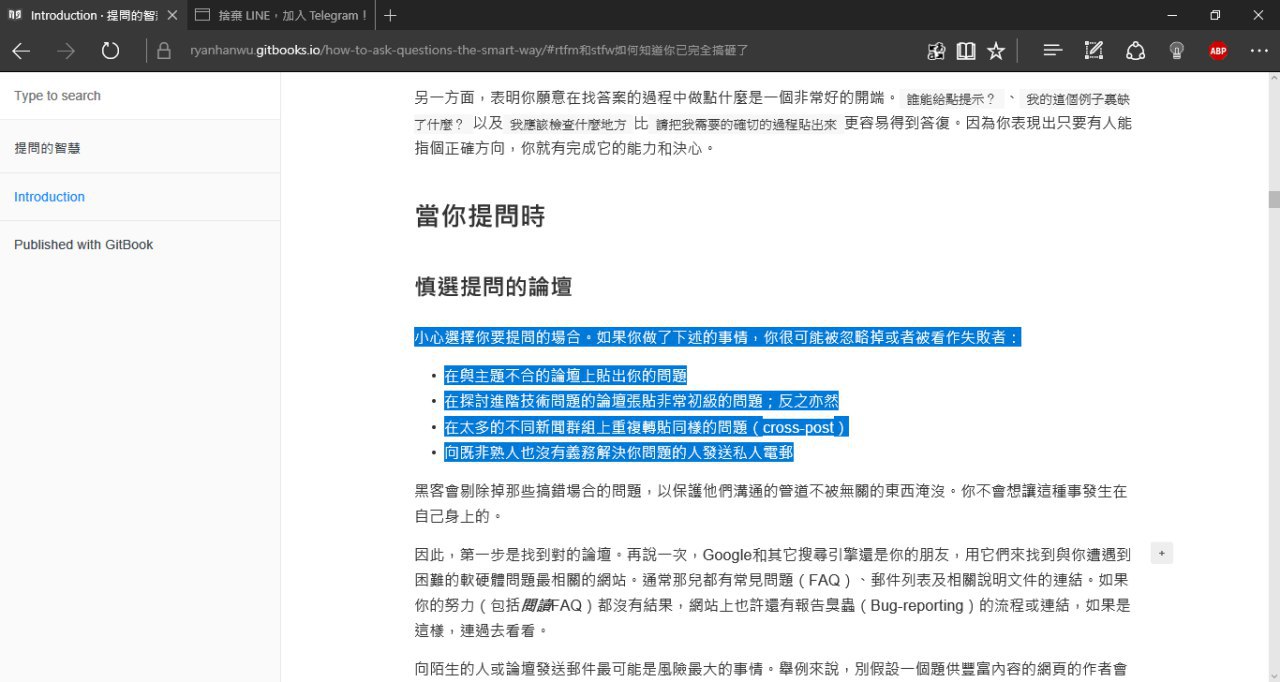Open the Hub (favorites and history) icon
1280x682 pixels.
pos(1052,51)
